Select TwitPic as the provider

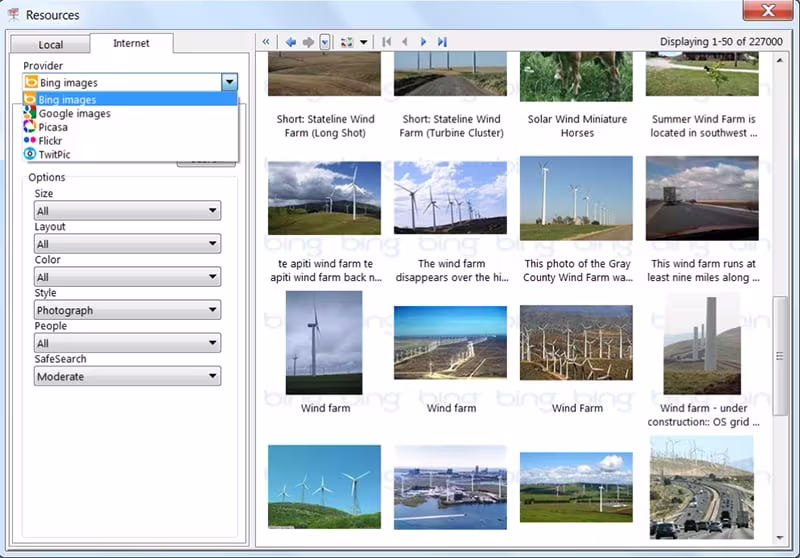coord(55,155)
